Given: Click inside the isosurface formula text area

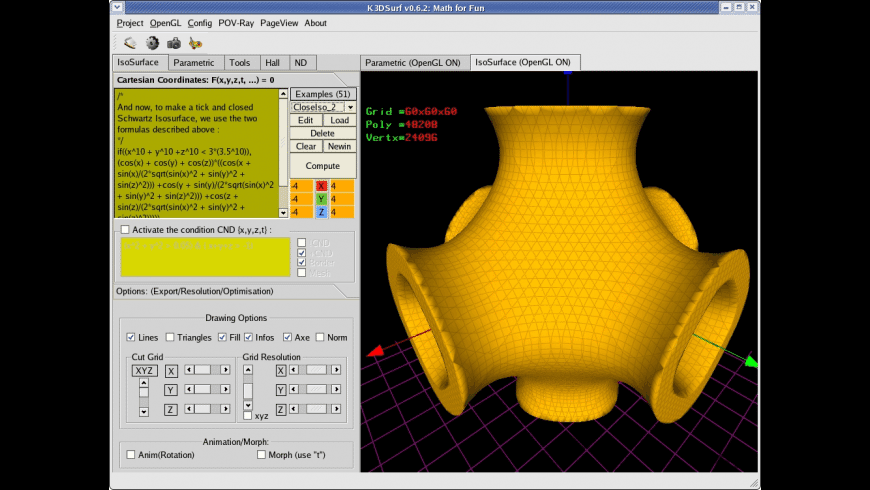Looking at the screenshot, I should click(195, 150).
